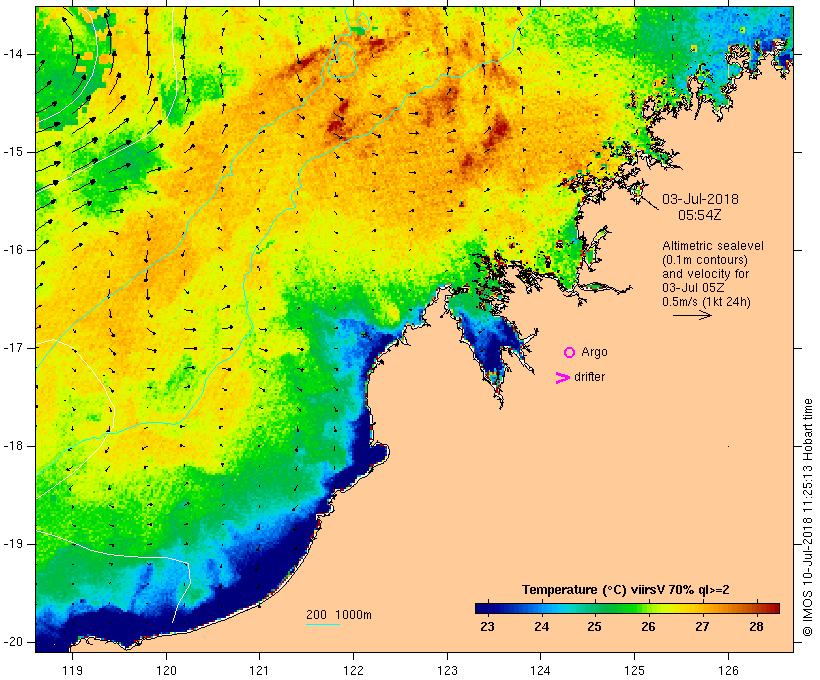Click the 0.5m/s velocity scale arrow
The width and height of the screenshot is (820, 680).
(x=692, y=315)
